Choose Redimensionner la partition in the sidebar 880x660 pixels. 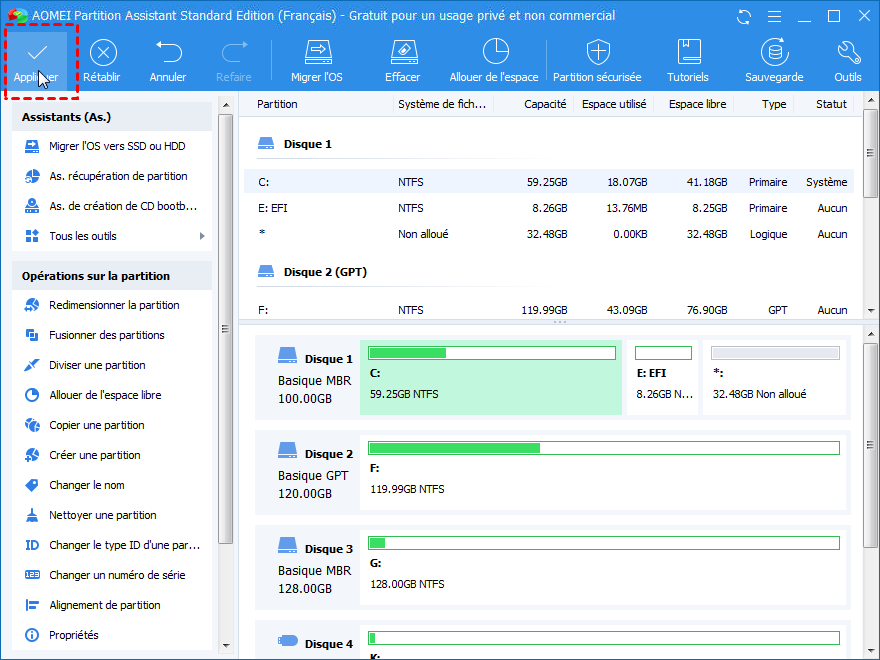click(x=114, y=305)
